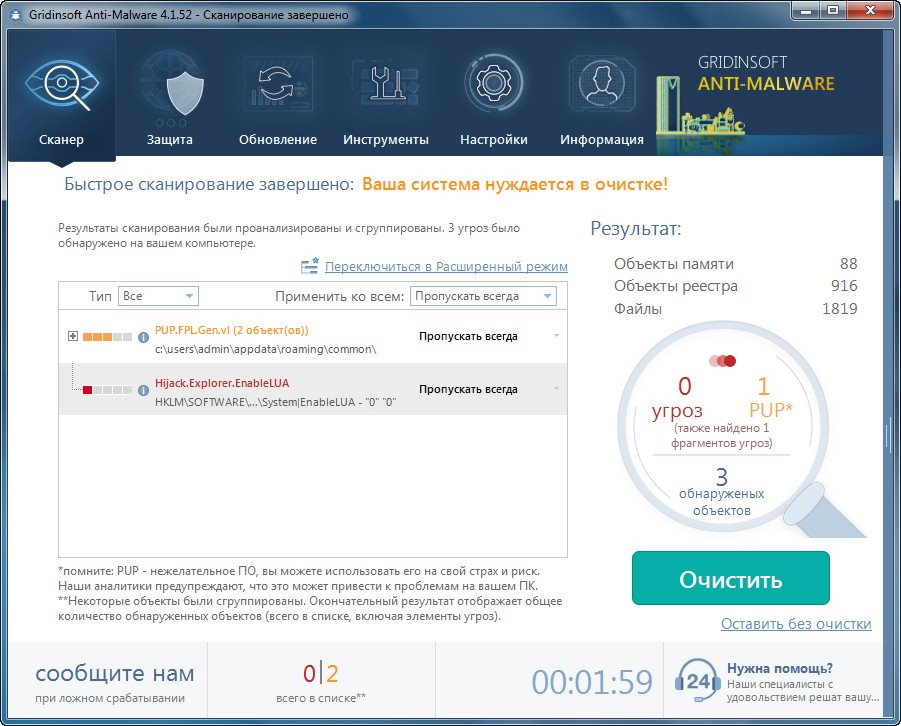
Task: Expand the PUP.FPL.Gen.vl group
Action: (73, 336)
